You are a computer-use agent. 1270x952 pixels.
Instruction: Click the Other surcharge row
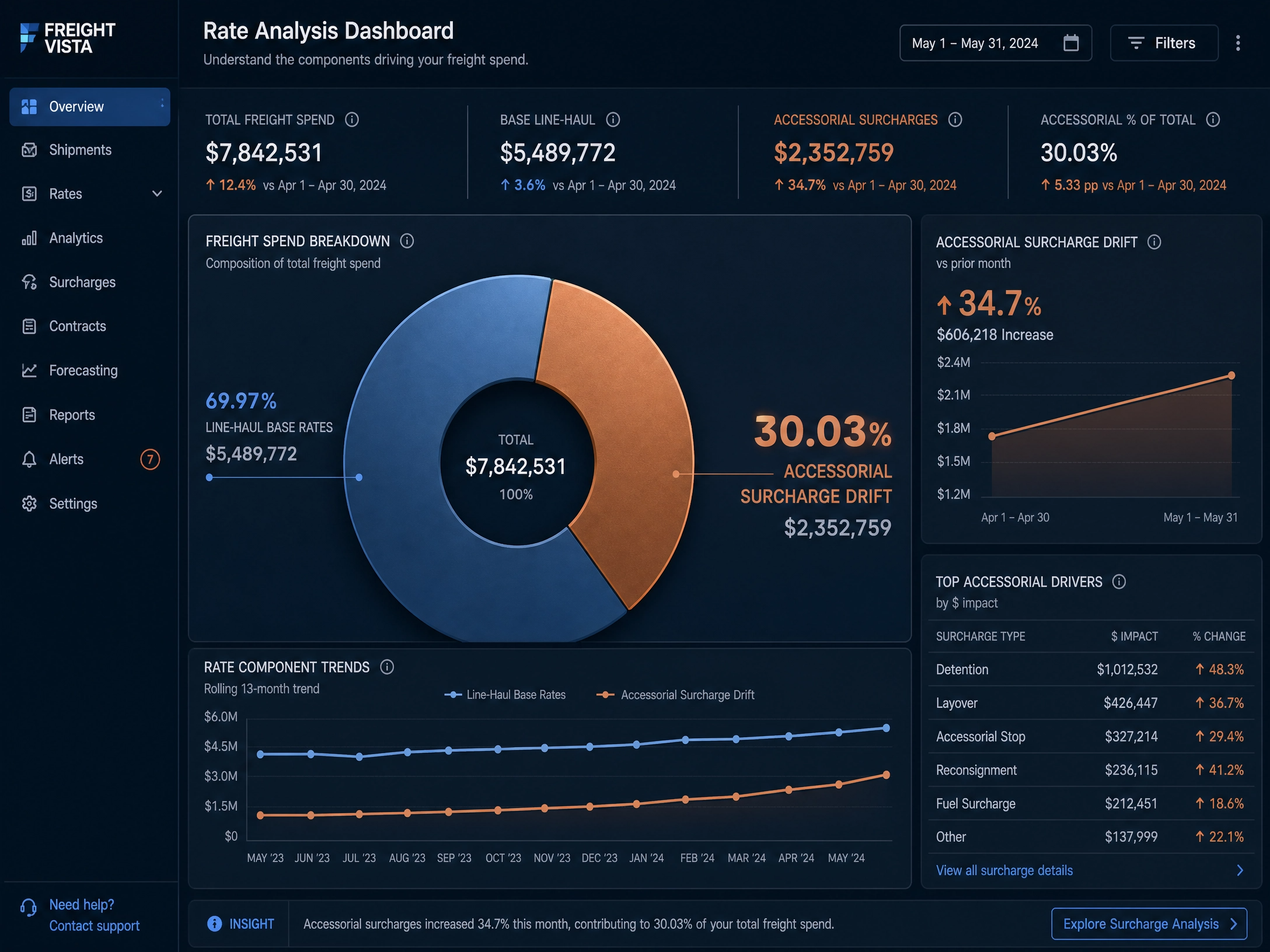[1090, 837]
